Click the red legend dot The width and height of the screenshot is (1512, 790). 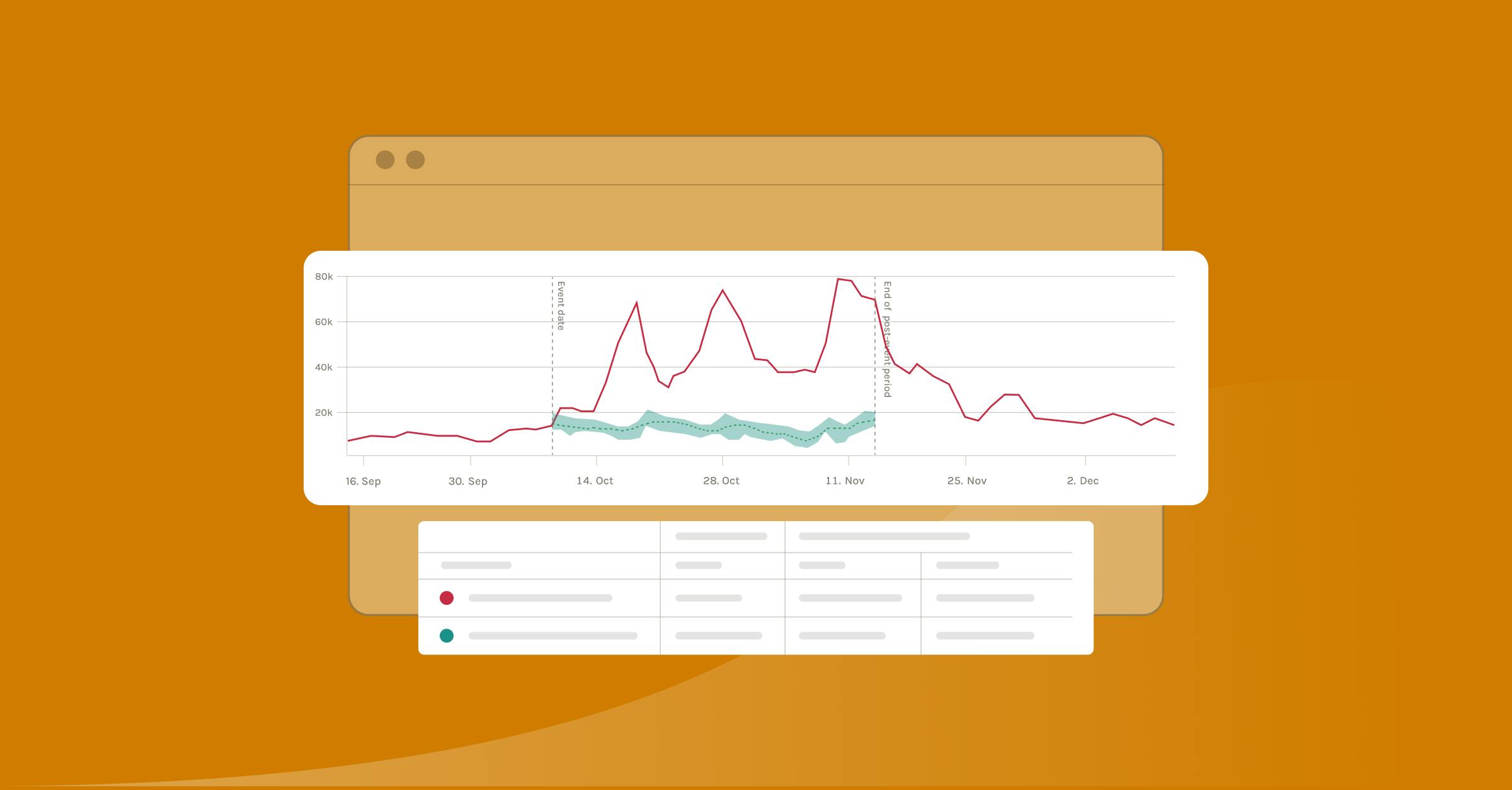(447, 598)
